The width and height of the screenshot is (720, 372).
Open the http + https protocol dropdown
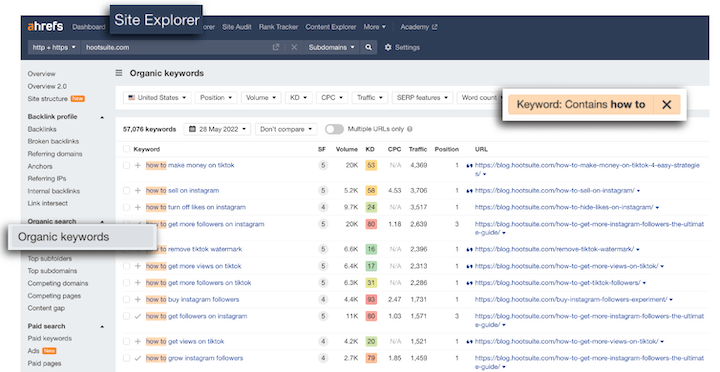click(54, 47)
